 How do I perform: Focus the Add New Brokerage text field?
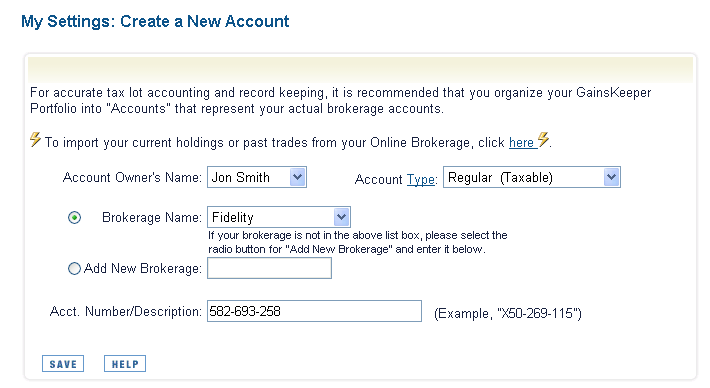(269, 268)
